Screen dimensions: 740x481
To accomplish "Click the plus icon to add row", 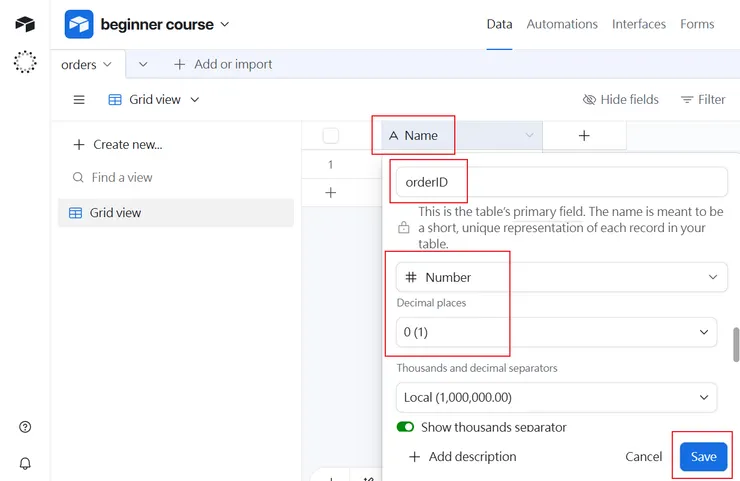I will point(331,192).
